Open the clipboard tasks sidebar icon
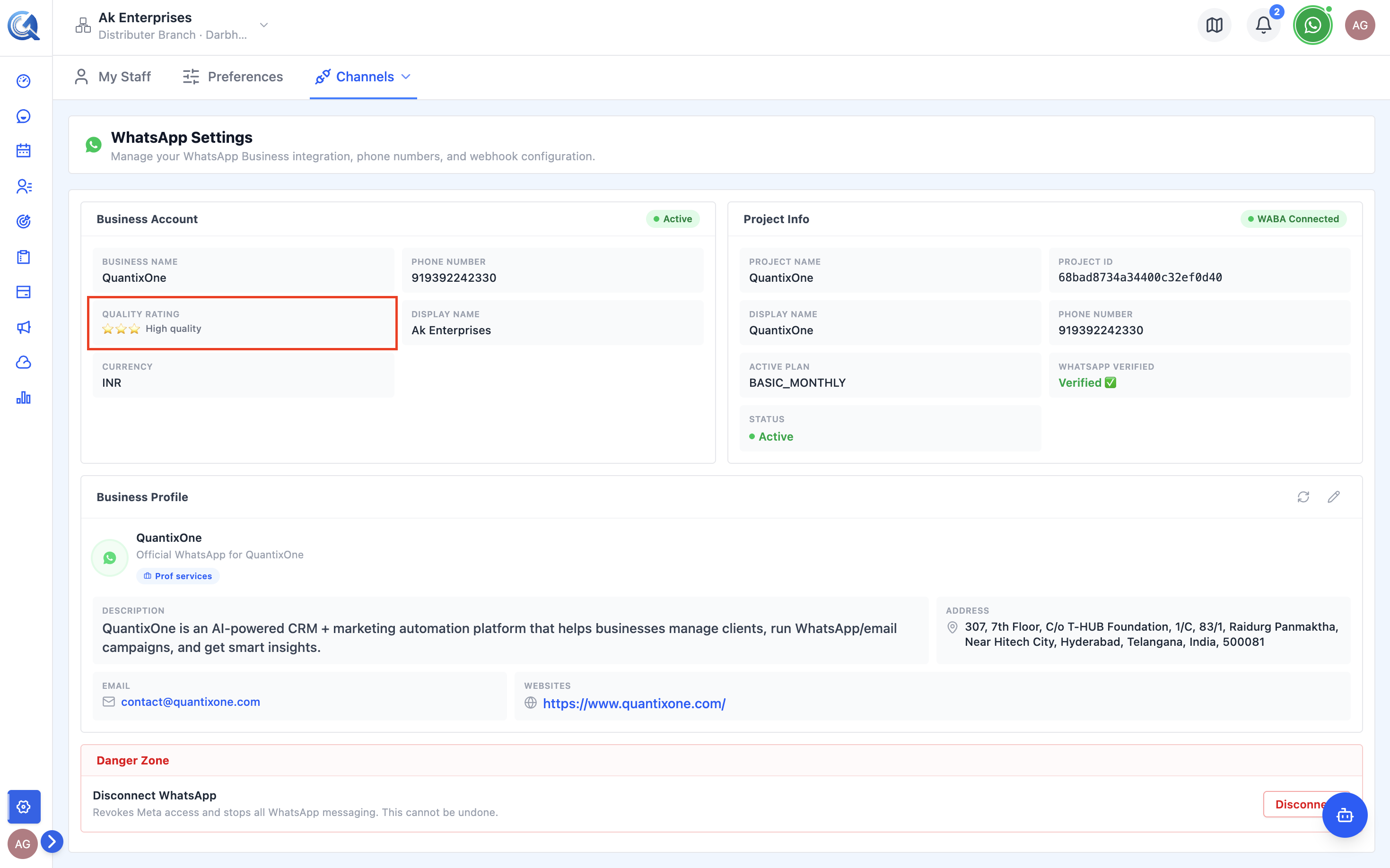Screen dimensions: 1390x868 coord(24,257)
